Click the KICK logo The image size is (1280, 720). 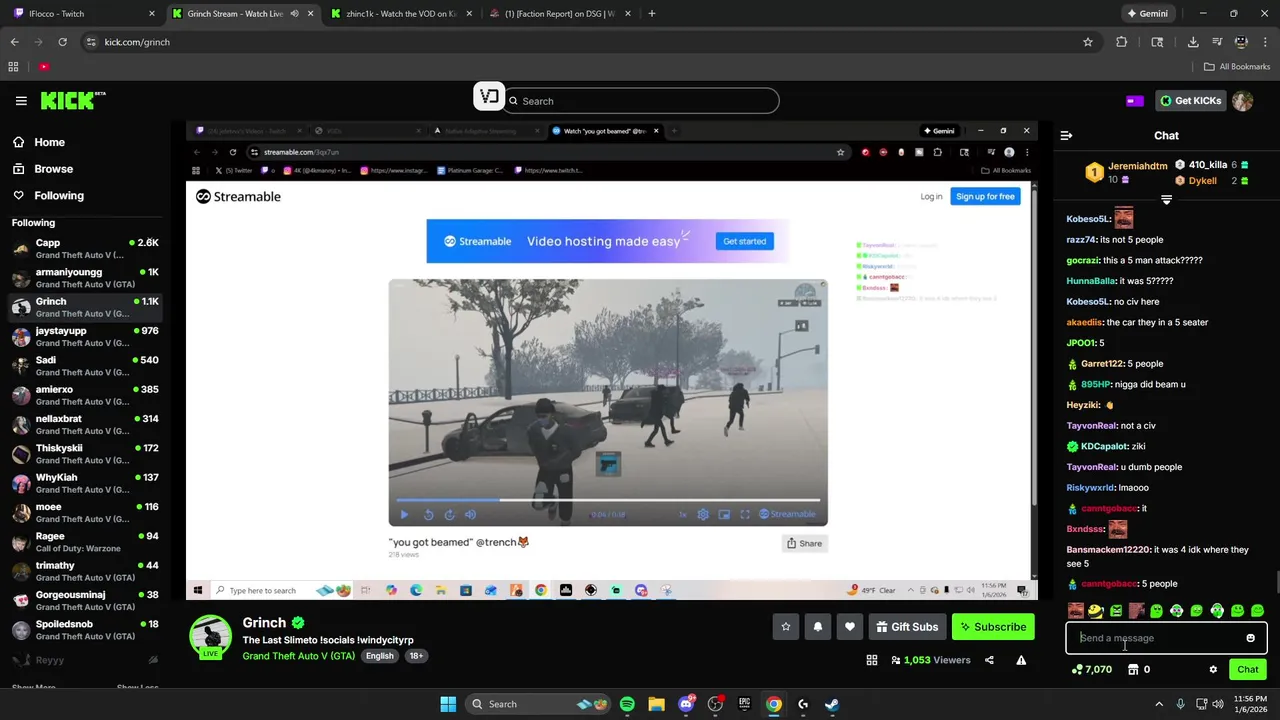pos(73,100)
